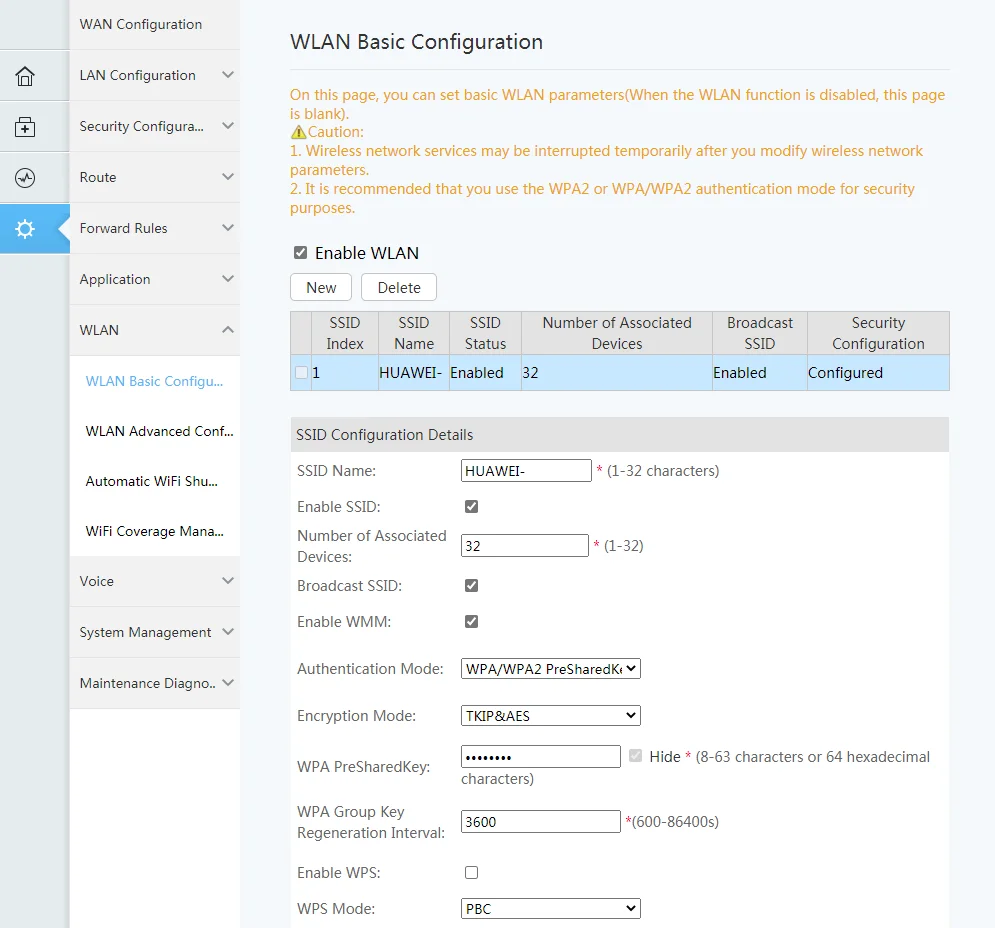Uncheck the Enable WLAN checkbox
995x928 pixels.
300,253
